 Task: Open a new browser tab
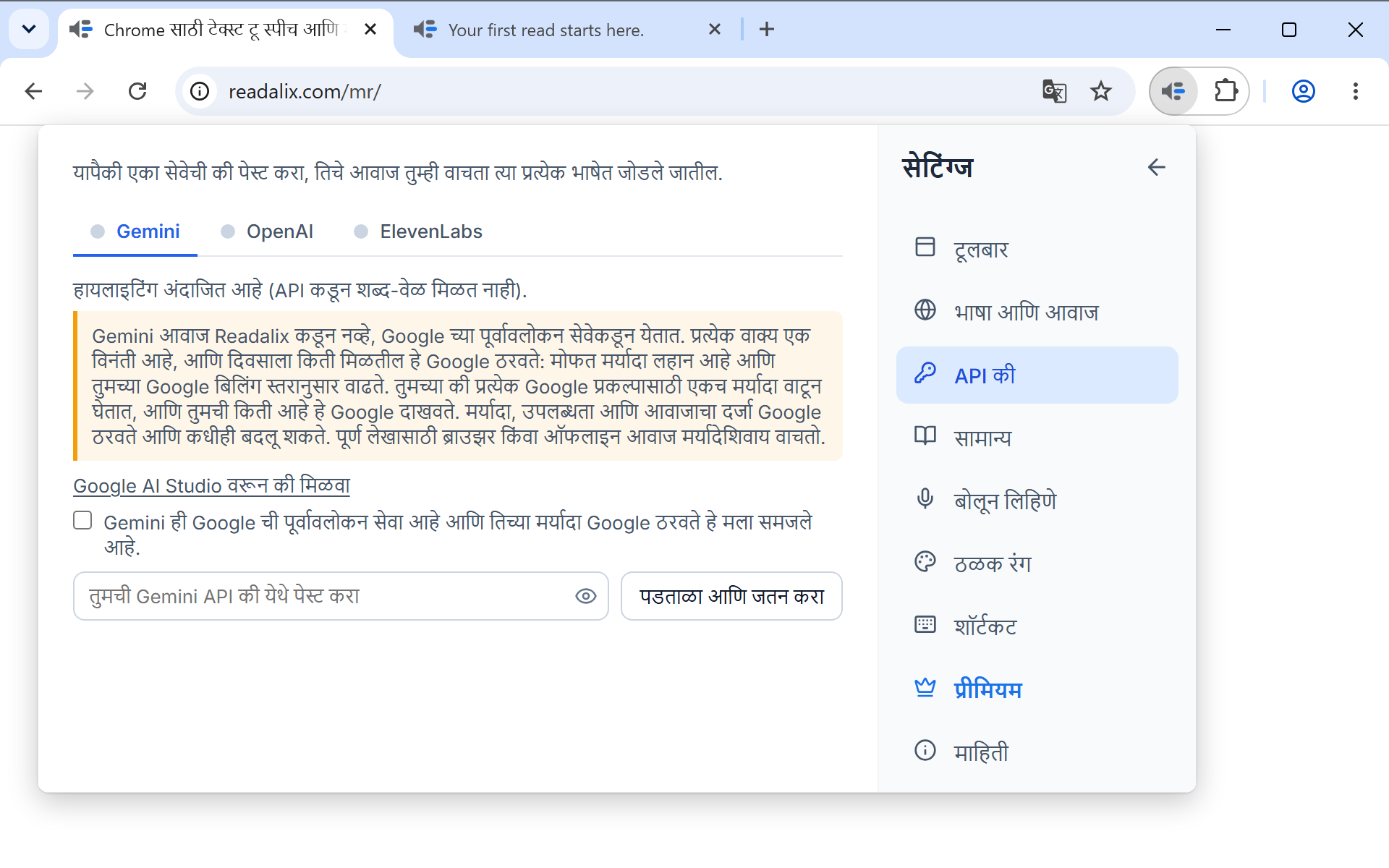pos(767,30)
